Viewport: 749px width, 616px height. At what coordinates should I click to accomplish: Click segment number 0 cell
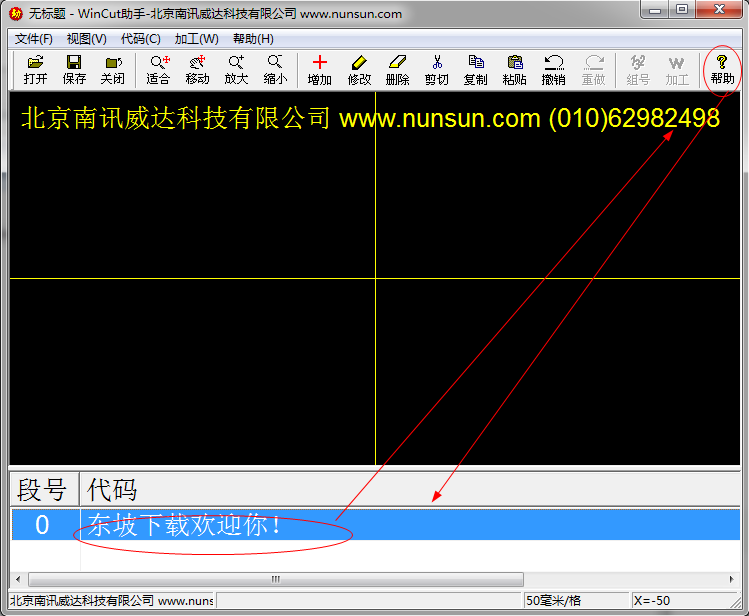45,525
